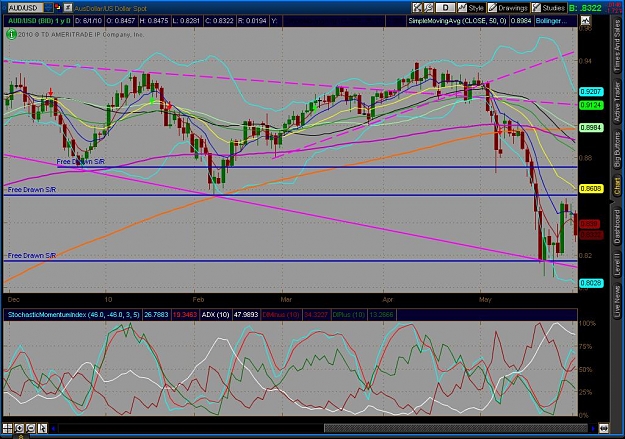625x439 pixels.
Task: Open the Dashboard side tab
Action: pyautogui.click(x=617, y=226)
